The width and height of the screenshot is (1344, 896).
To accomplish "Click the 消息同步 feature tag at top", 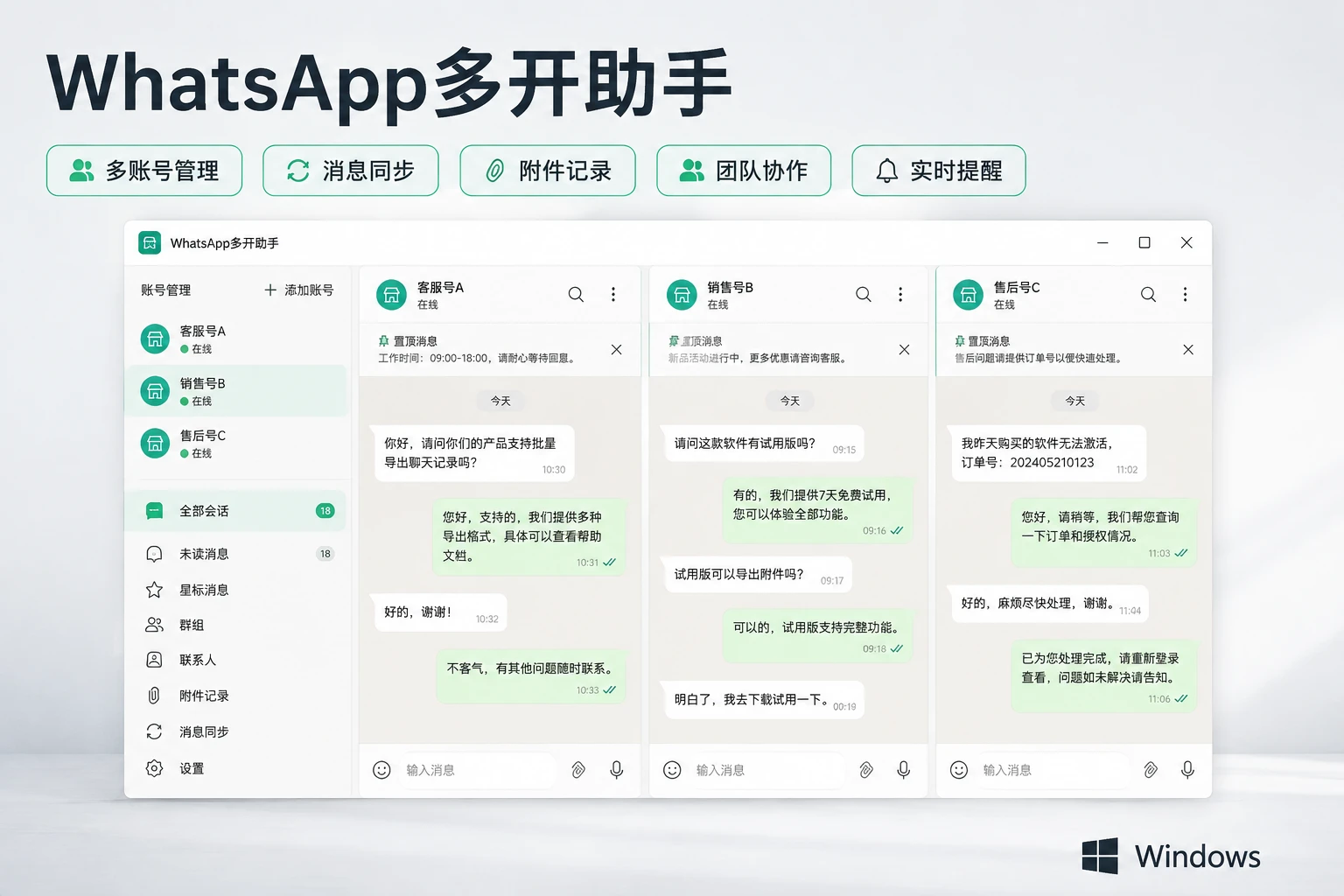I will (351, 171).
